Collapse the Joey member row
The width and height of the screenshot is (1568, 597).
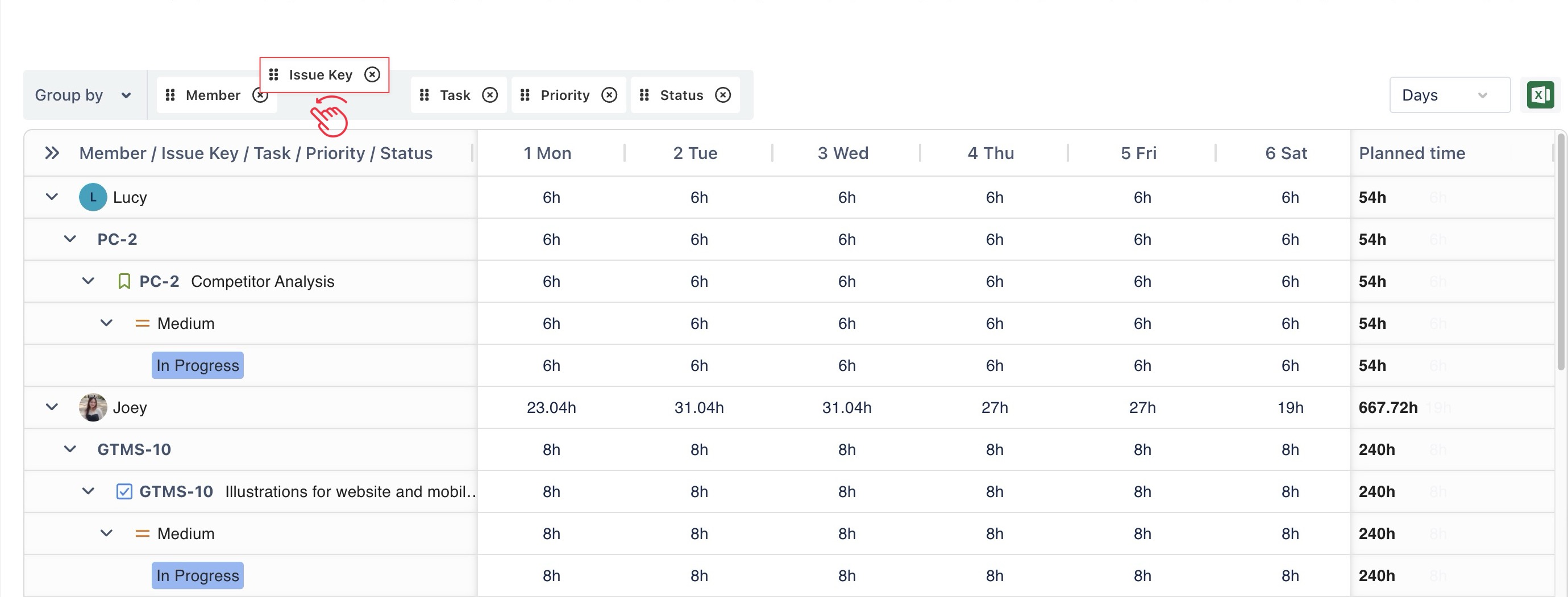[x=52, y=407]
